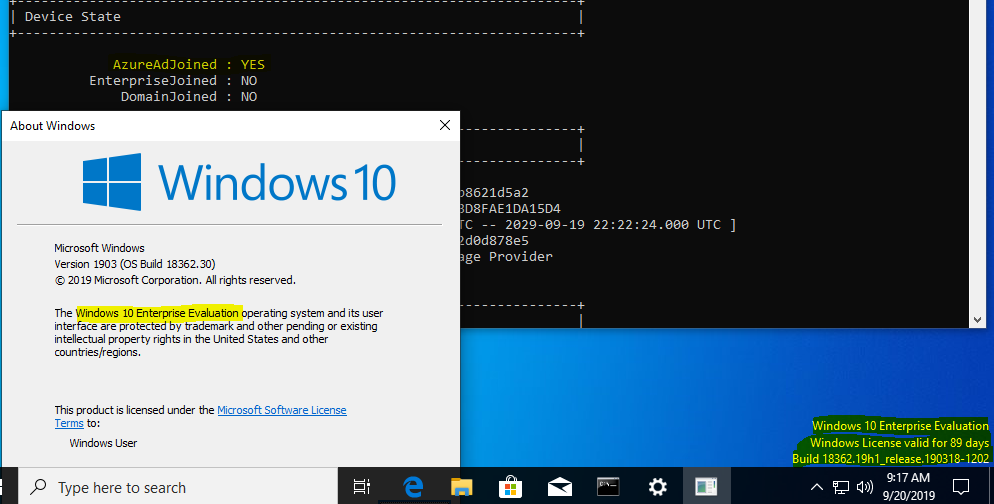Open the Microsoft Software License link
The image size is (994, 504).
click(282, 410)
